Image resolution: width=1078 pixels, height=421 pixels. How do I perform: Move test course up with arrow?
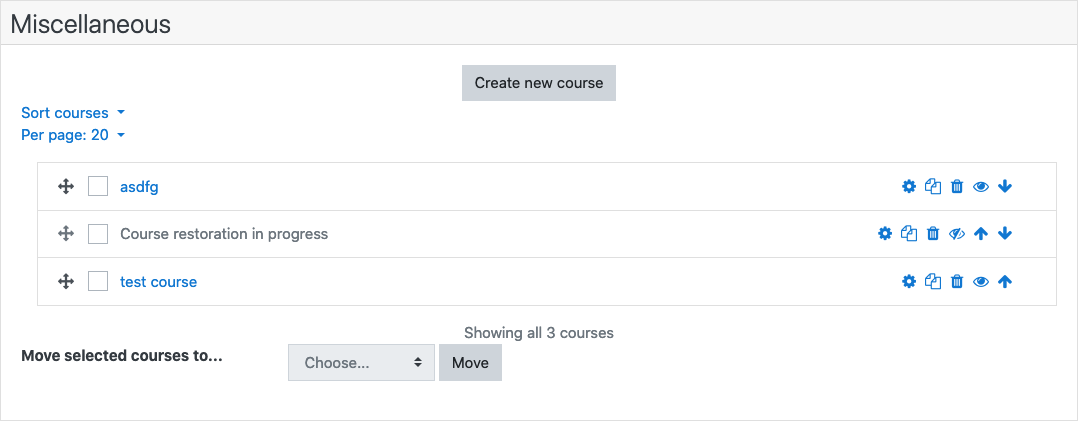click(x=1004, y=281)
